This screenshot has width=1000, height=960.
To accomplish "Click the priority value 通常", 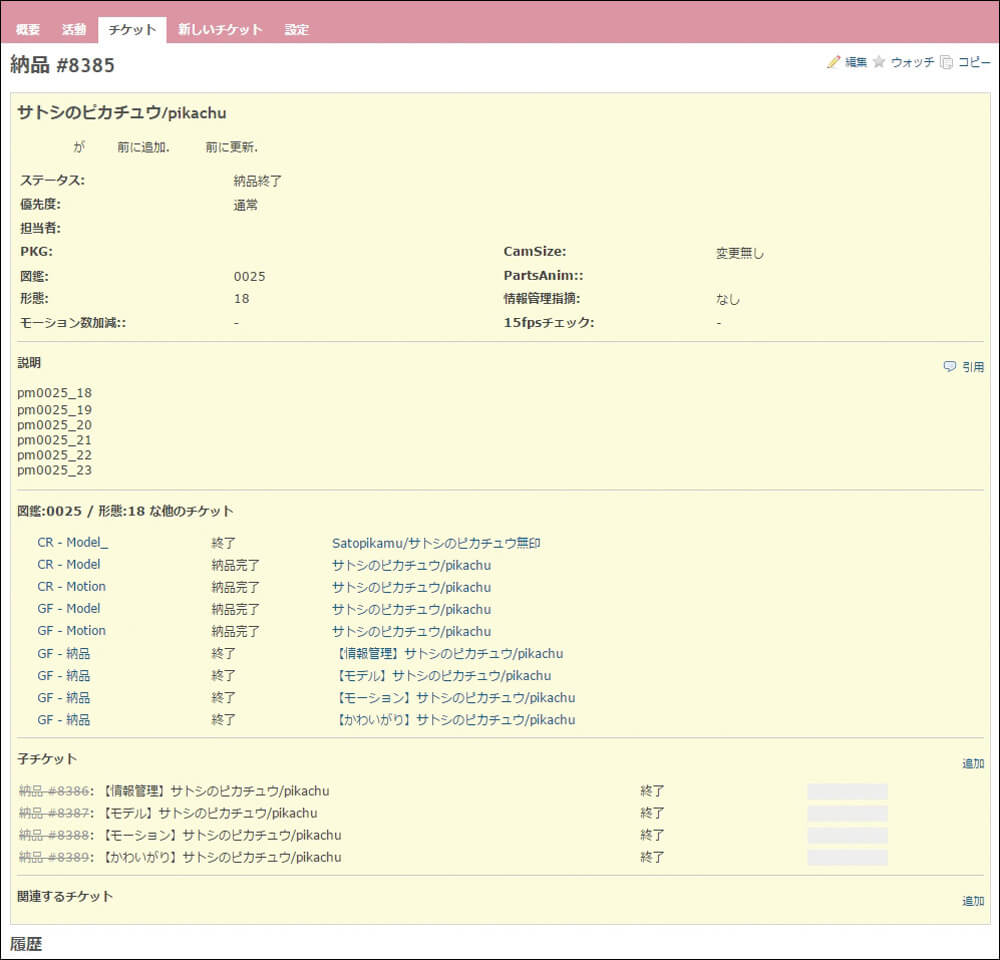I will click(246, 205).
